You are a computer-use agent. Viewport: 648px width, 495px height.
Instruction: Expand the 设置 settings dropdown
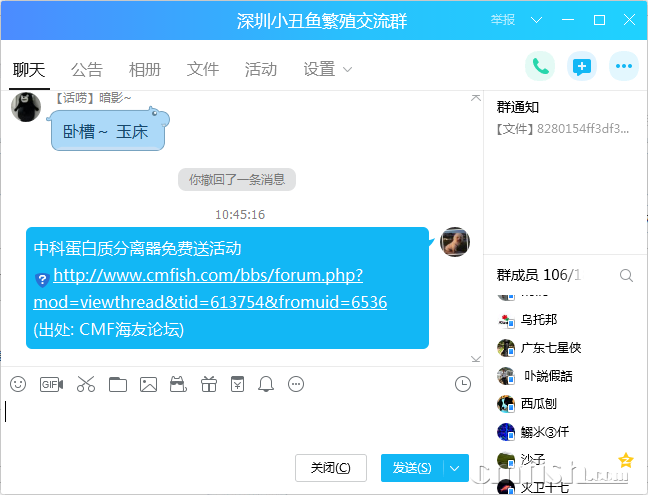tap(348, 69)
